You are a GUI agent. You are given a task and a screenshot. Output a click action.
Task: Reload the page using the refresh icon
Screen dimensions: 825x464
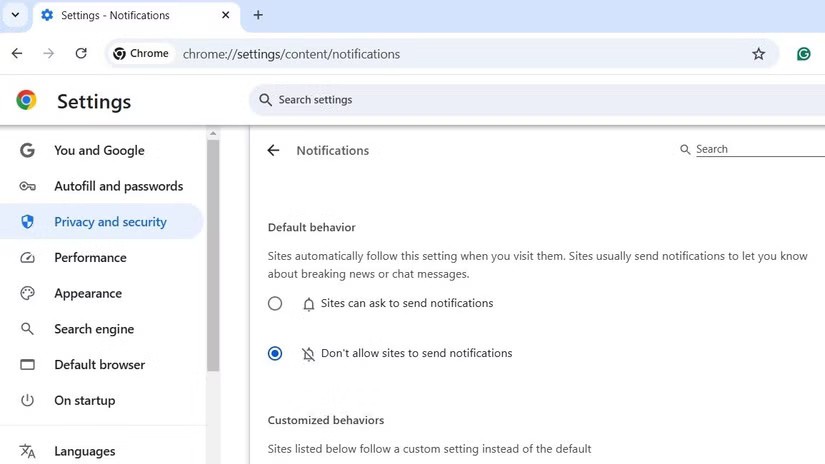click(81, 54)
